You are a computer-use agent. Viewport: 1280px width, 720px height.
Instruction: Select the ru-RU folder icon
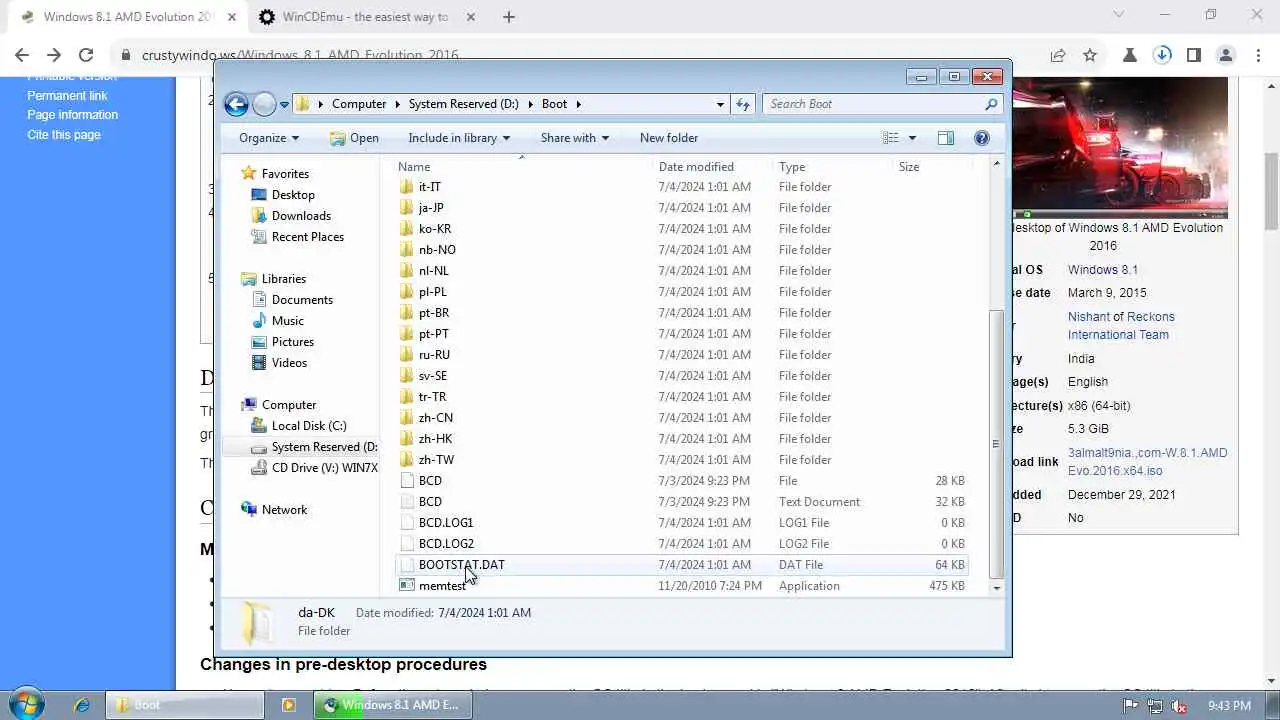click(406, 355)
